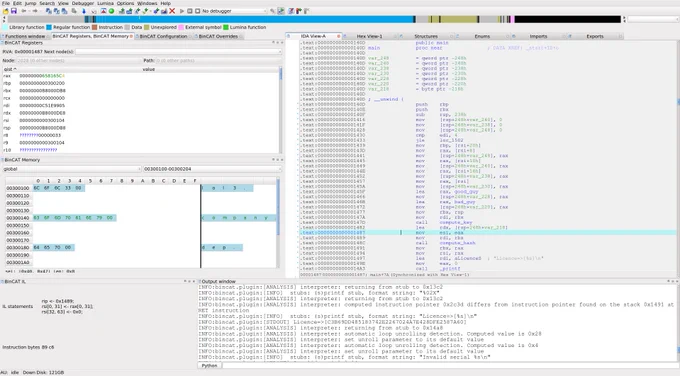Click the External symbol legend color swatch

181,27
